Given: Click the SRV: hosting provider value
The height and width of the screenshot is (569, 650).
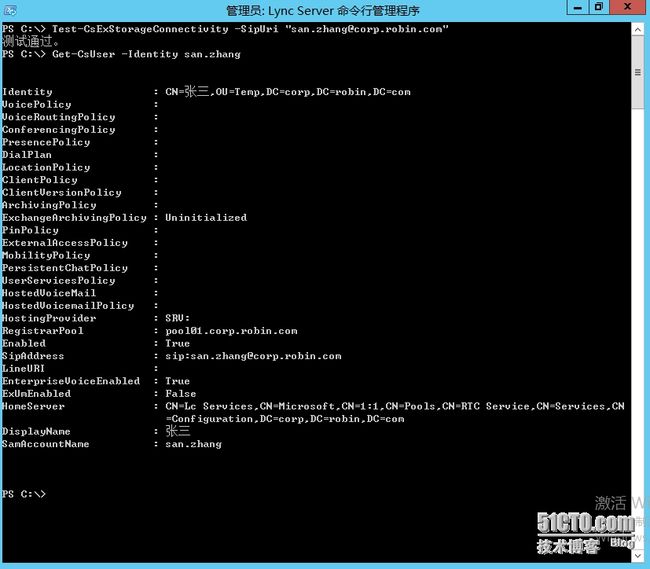Looking at the screenshot, I should [x=177, y=318].
